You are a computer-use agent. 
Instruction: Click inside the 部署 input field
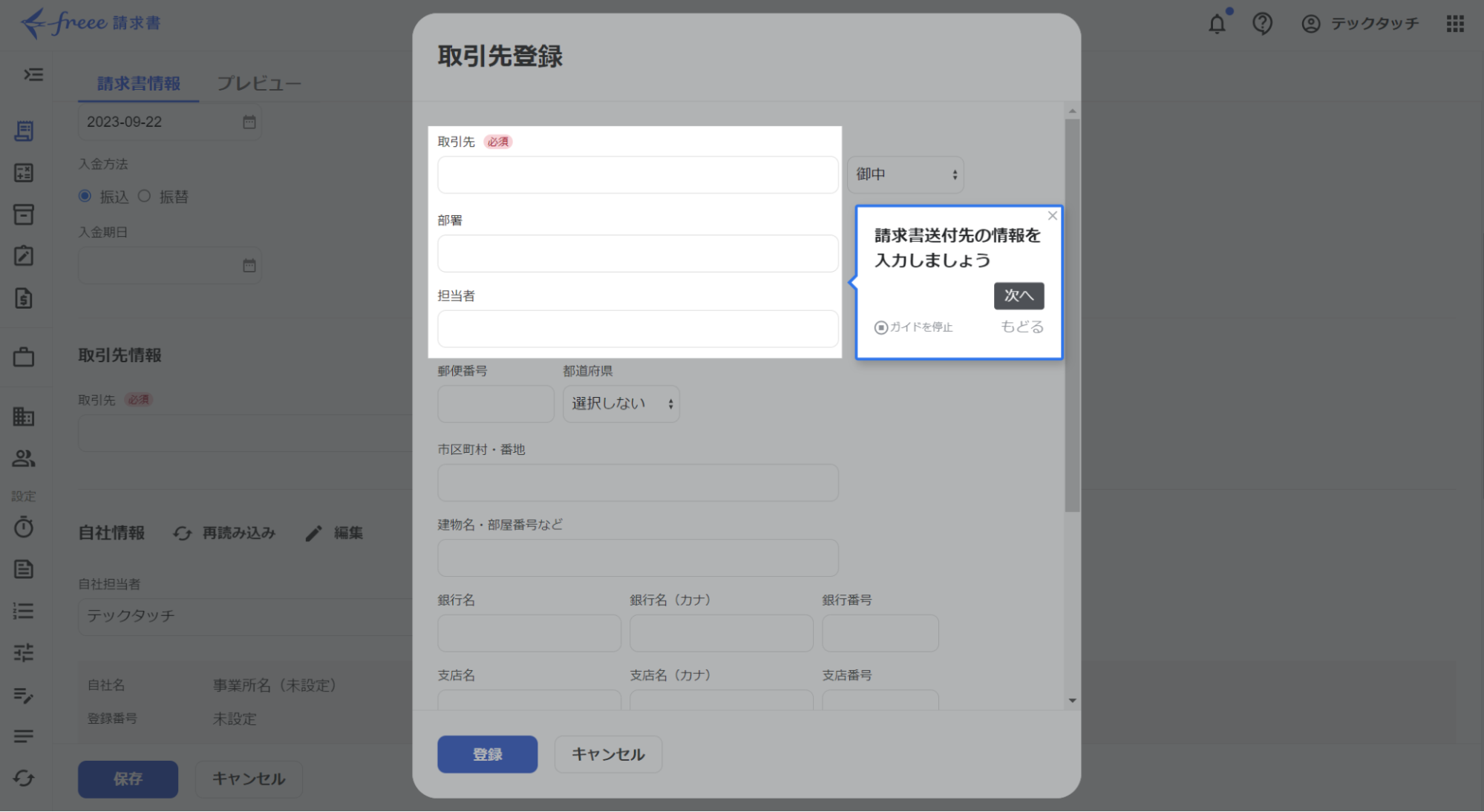(637, 253)
